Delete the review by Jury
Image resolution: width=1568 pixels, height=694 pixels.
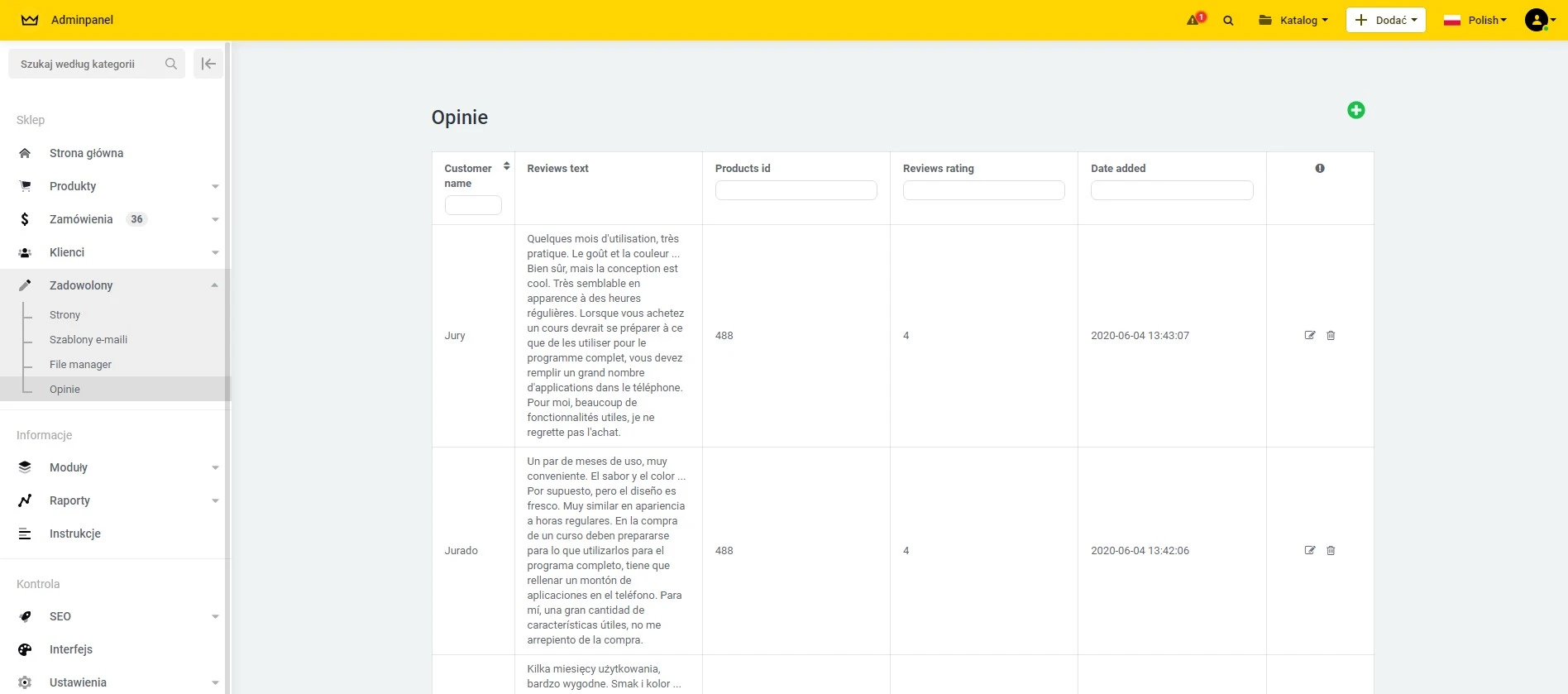coord(1331,335)
